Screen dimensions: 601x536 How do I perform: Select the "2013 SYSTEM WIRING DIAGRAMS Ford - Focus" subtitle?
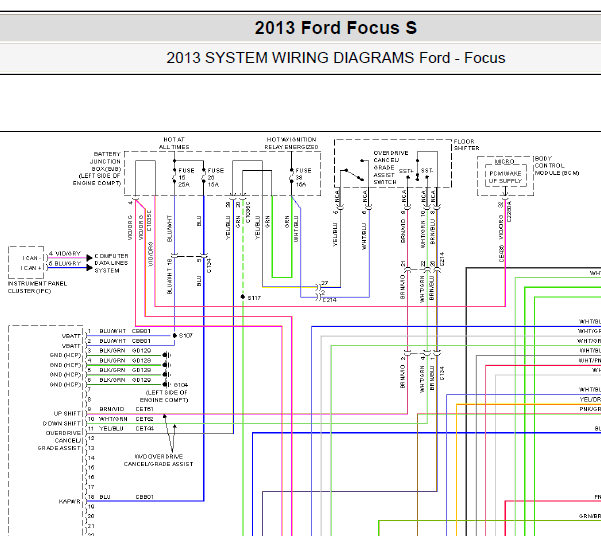[335, 58]
